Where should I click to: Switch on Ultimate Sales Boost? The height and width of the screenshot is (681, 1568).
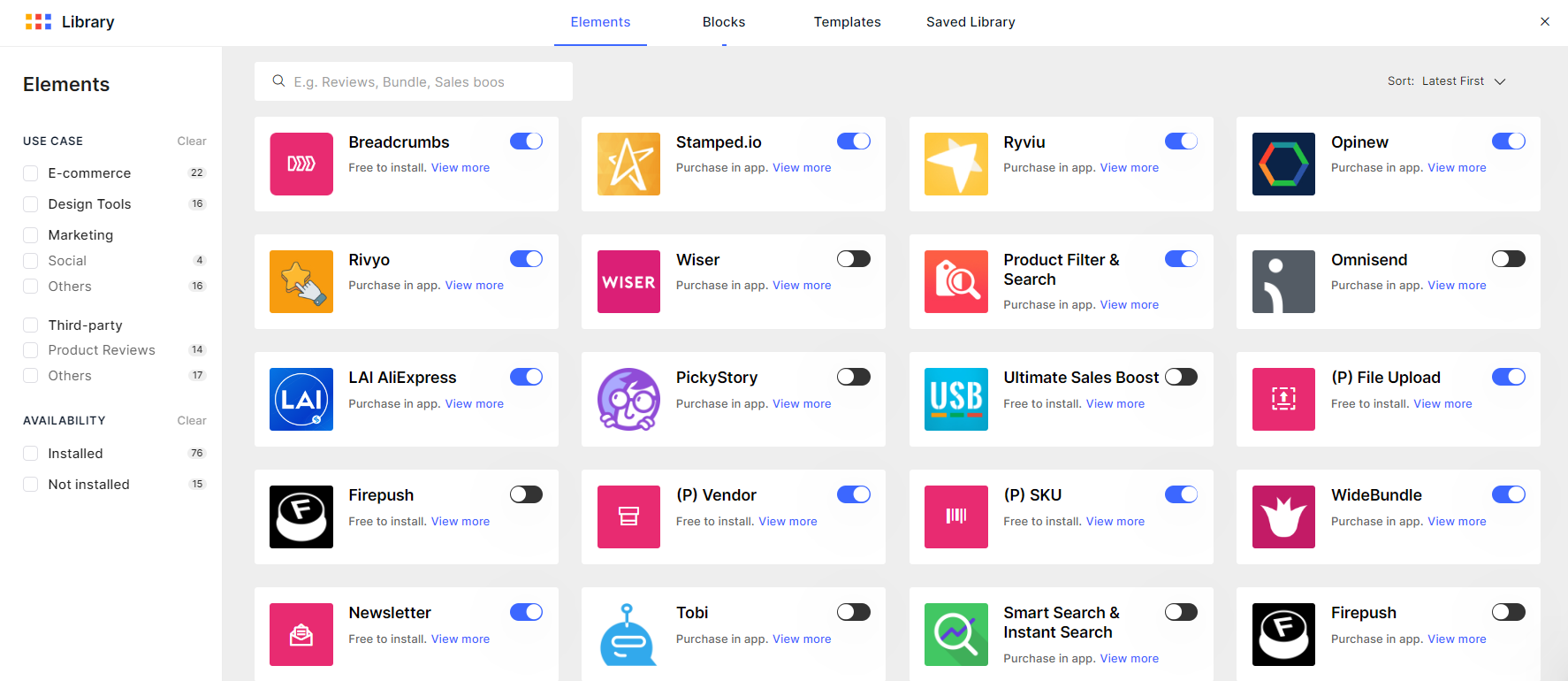pyautogui.click(x=1181, y=377)
